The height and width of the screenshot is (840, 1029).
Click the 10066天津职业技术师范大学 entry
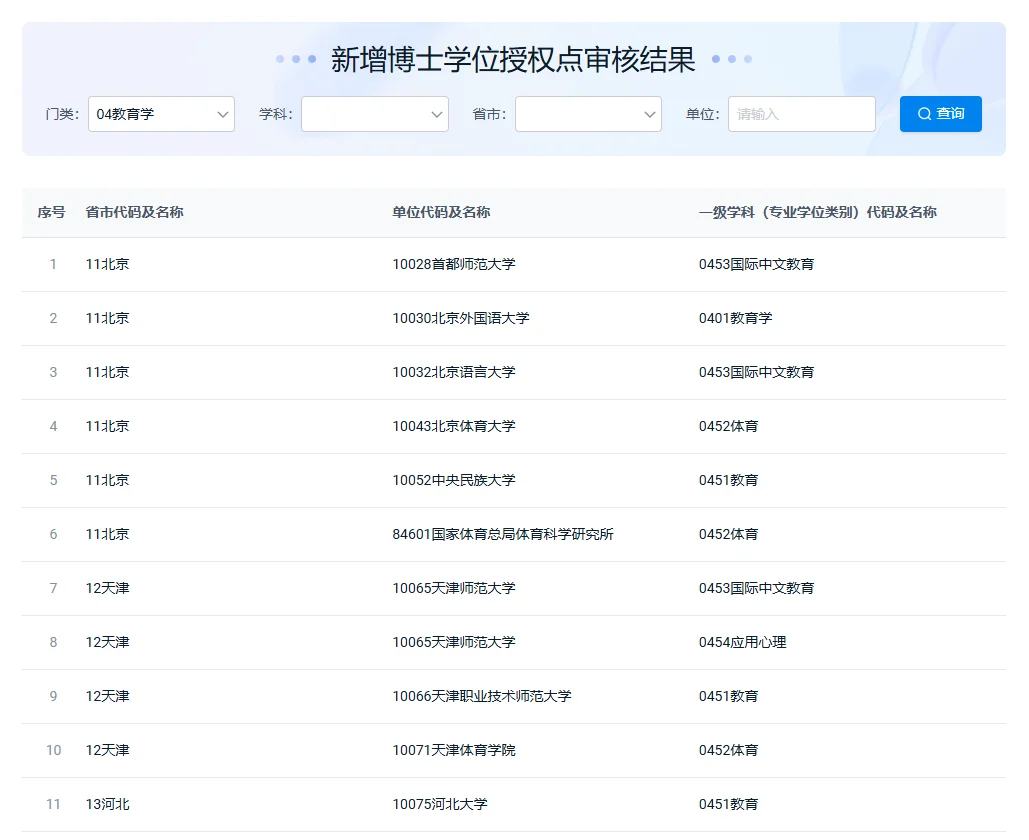(482, 697)
